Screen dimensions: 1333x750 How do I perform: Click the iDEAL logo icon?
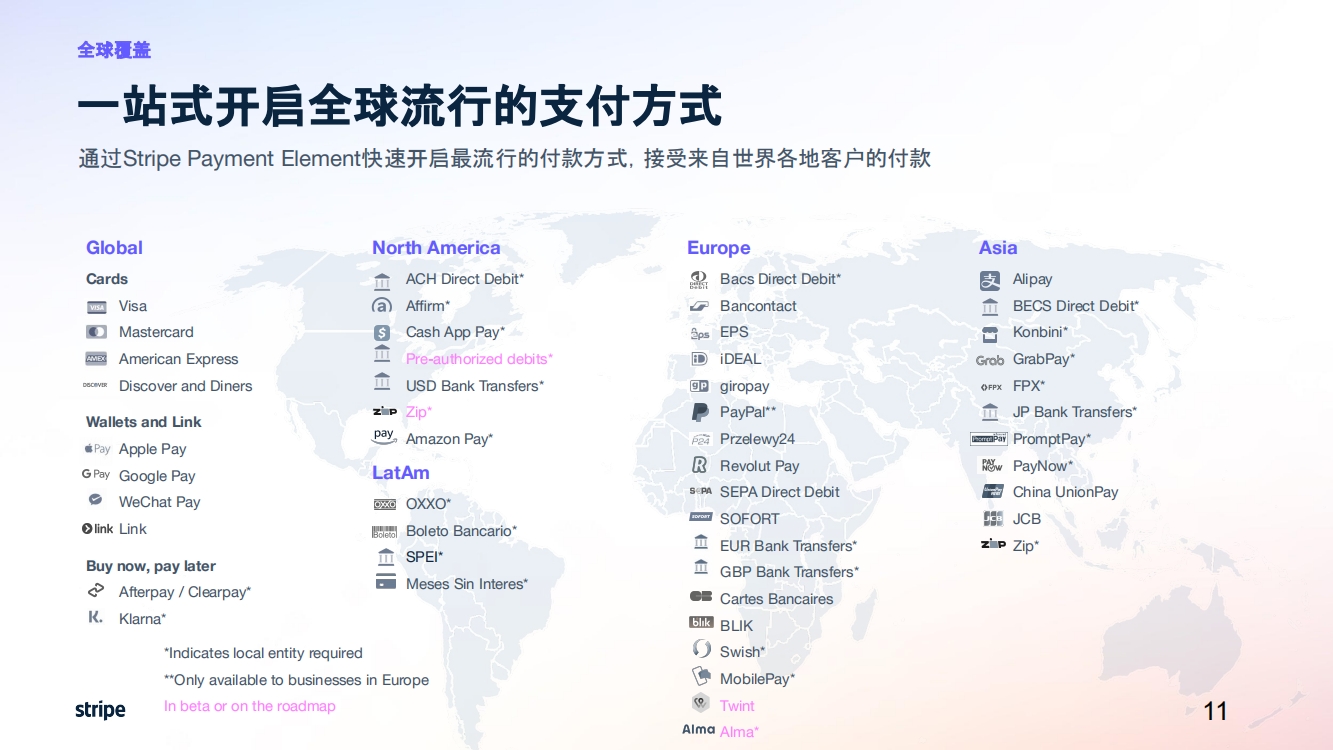click(x=700, y=359)
